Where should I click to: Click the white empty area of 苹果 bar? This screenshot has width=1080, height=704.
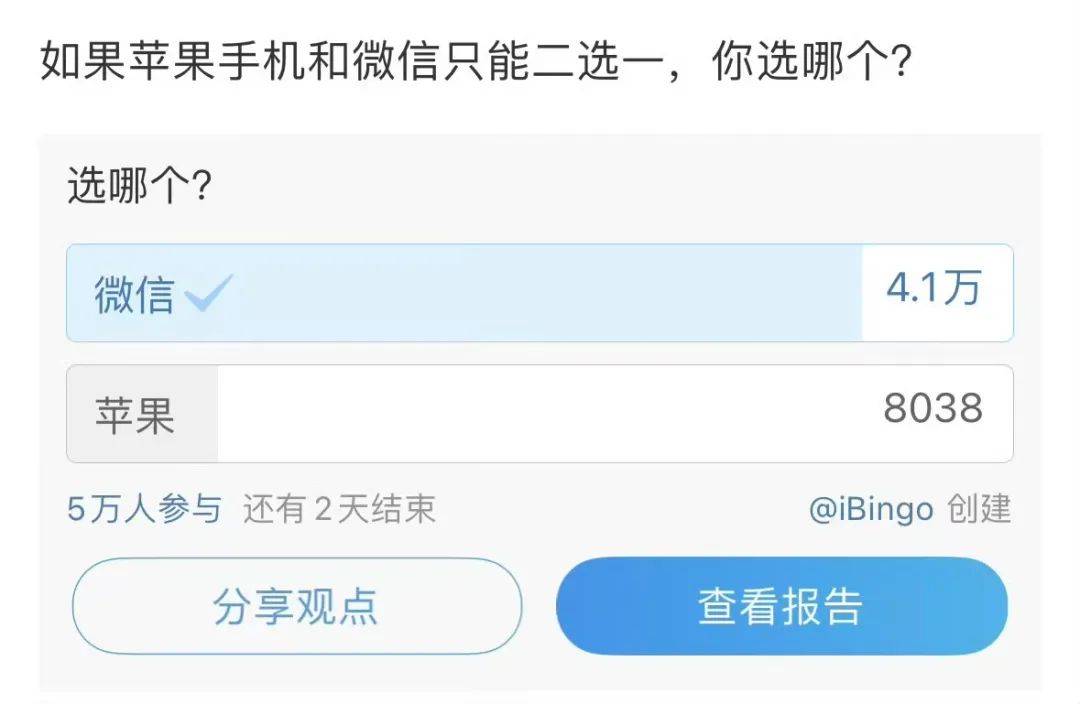coord(540,413)
